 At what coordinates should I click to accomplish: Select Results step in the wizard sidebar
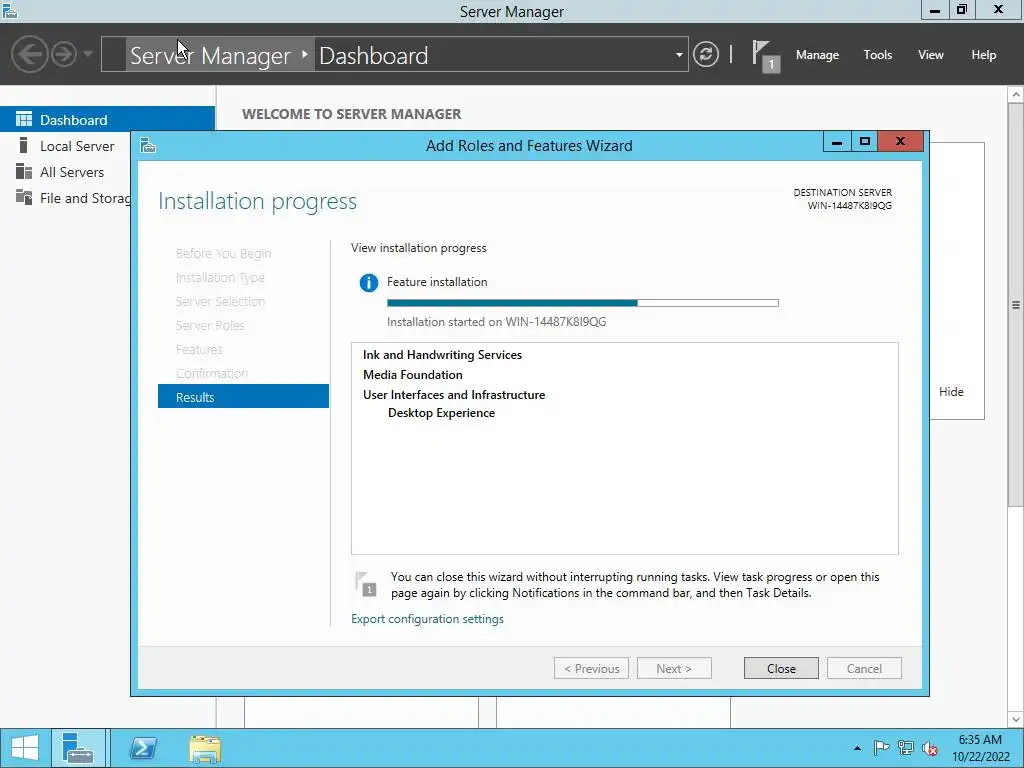point(243,397)
